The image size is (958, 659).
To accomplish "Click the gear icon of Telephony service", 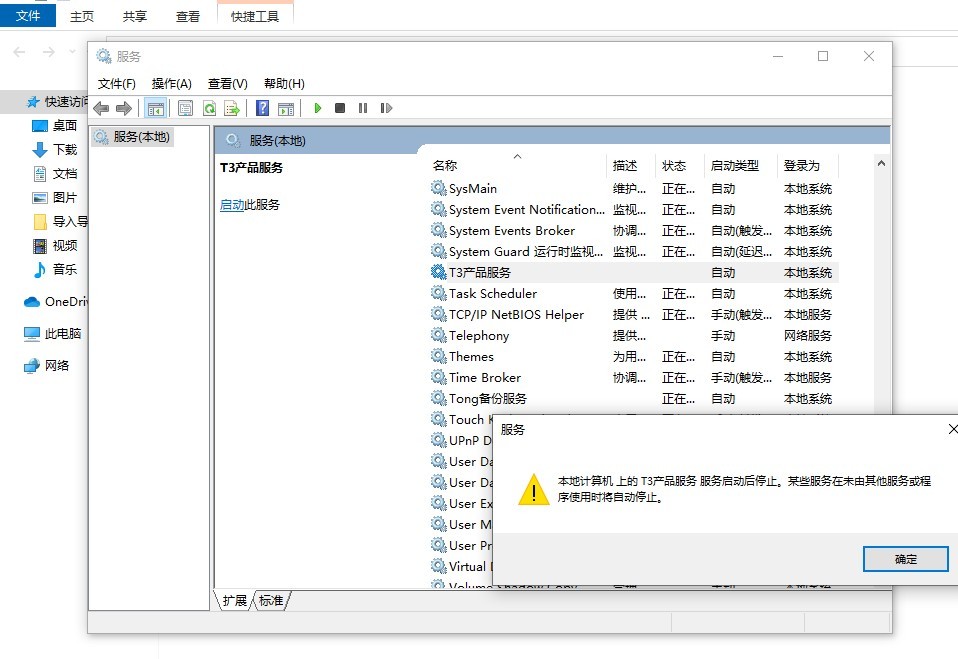I will click(x=438, y=335).
